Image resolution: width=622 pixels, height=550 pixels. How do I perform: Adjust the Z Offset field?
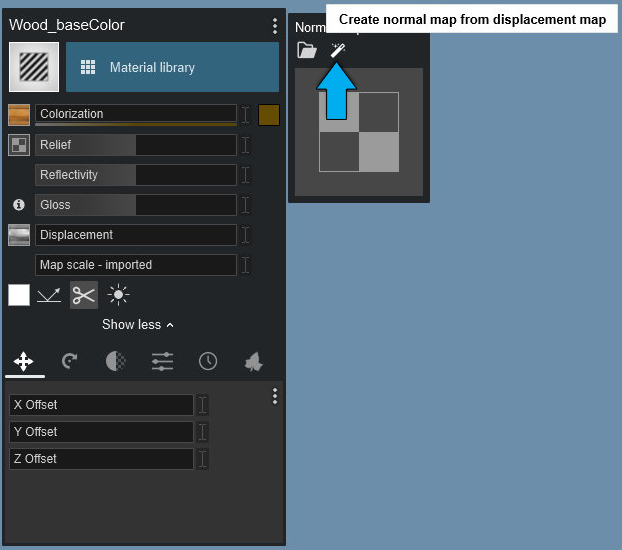(101, 459)
